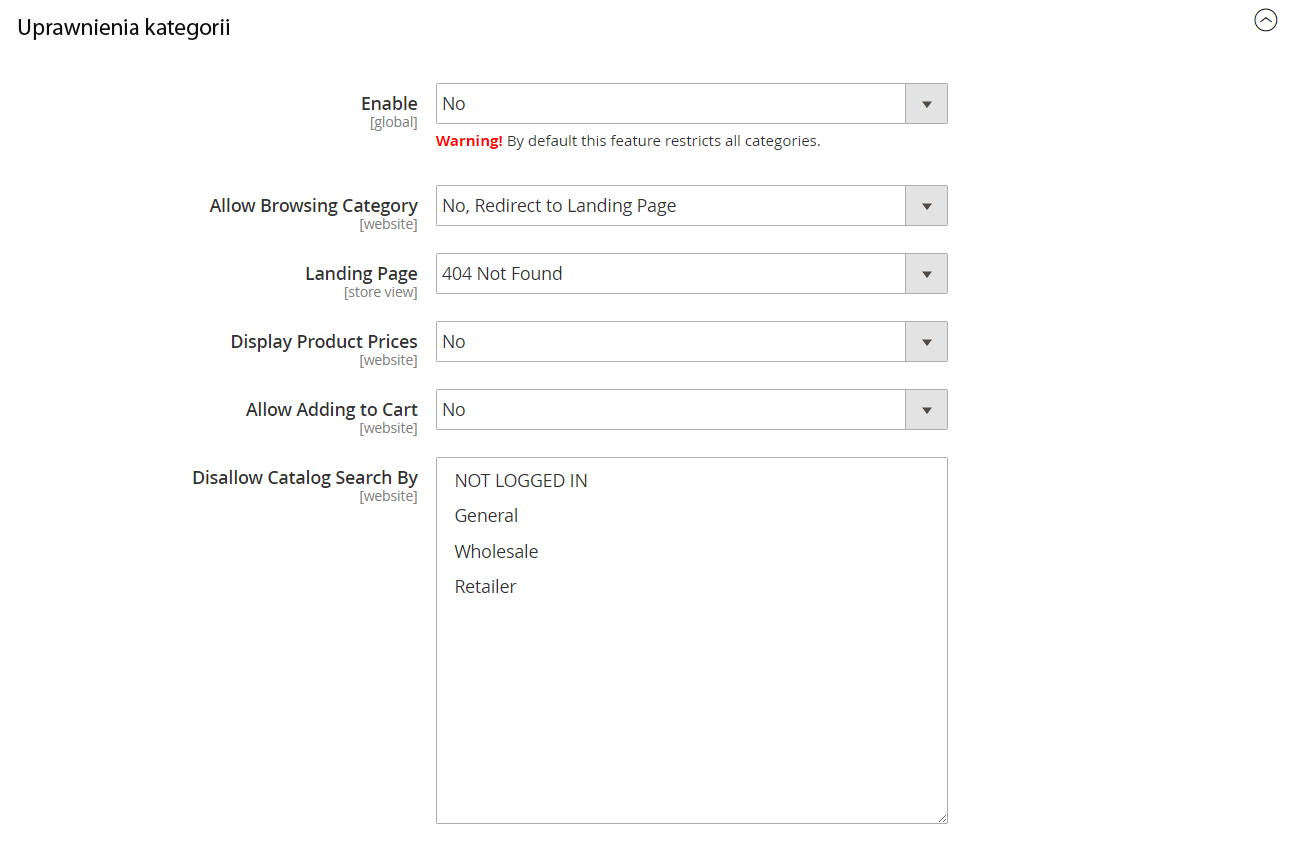This screenshot has width=1291, height=842.
Task: Click the Disallow Catalog Search By label
Action: (305, 478)
